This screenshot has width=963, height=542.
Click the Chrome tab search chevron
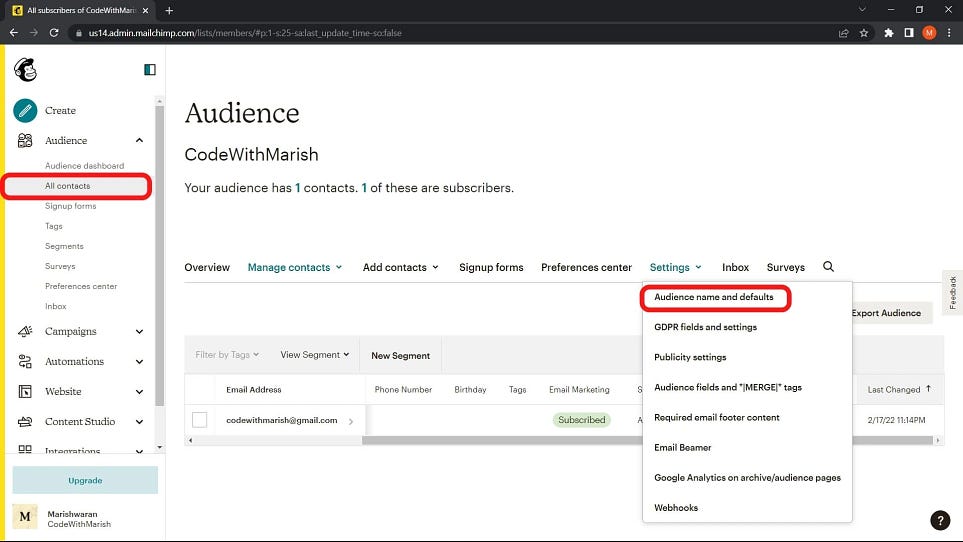pyautogui.click(x=862, y=10)
